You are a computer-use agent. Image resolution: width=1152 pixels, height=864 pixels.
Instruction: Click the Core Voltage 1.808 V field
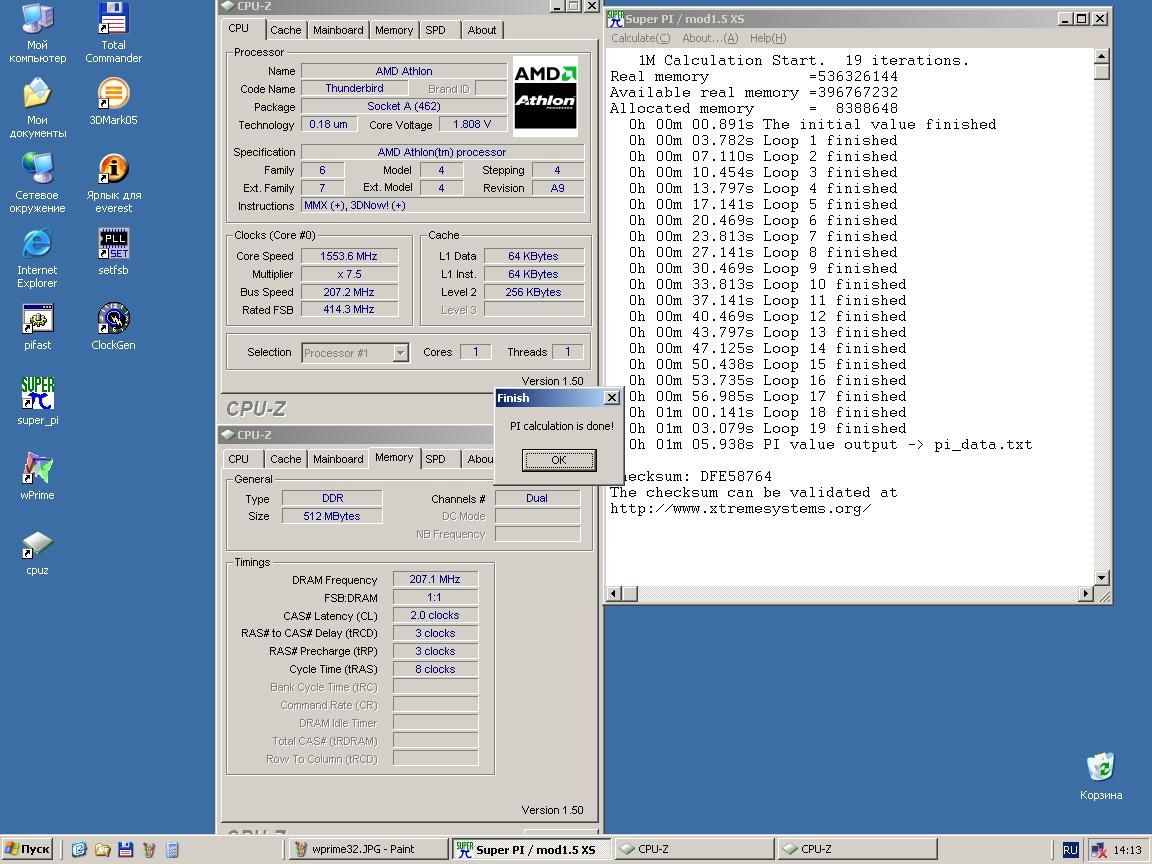click(x=472, y=124)
